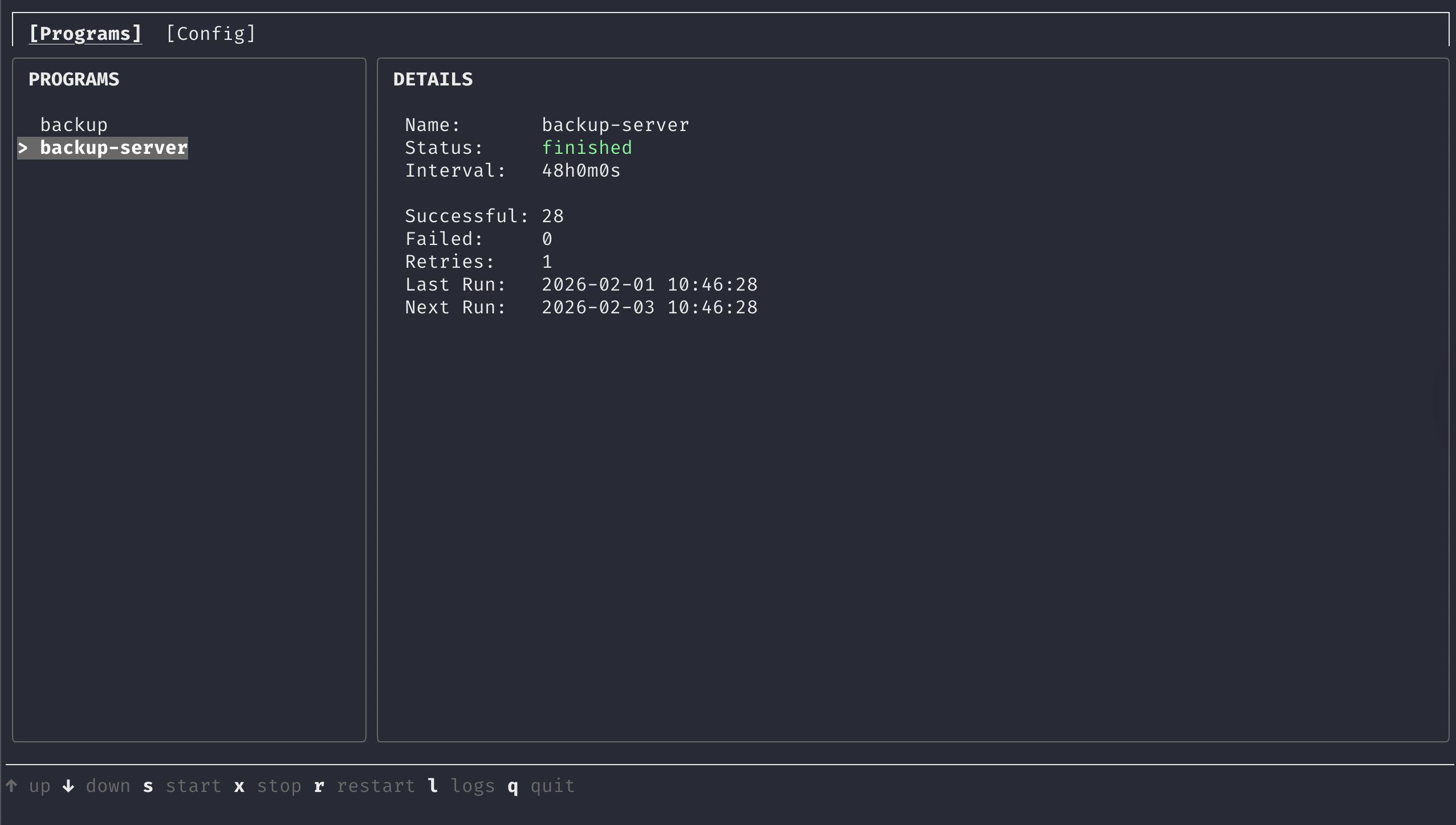The height and width of the screenshot is (825, 1456).
Task: Click the selection arrow beside backup-server
Action: click(23, 148)
